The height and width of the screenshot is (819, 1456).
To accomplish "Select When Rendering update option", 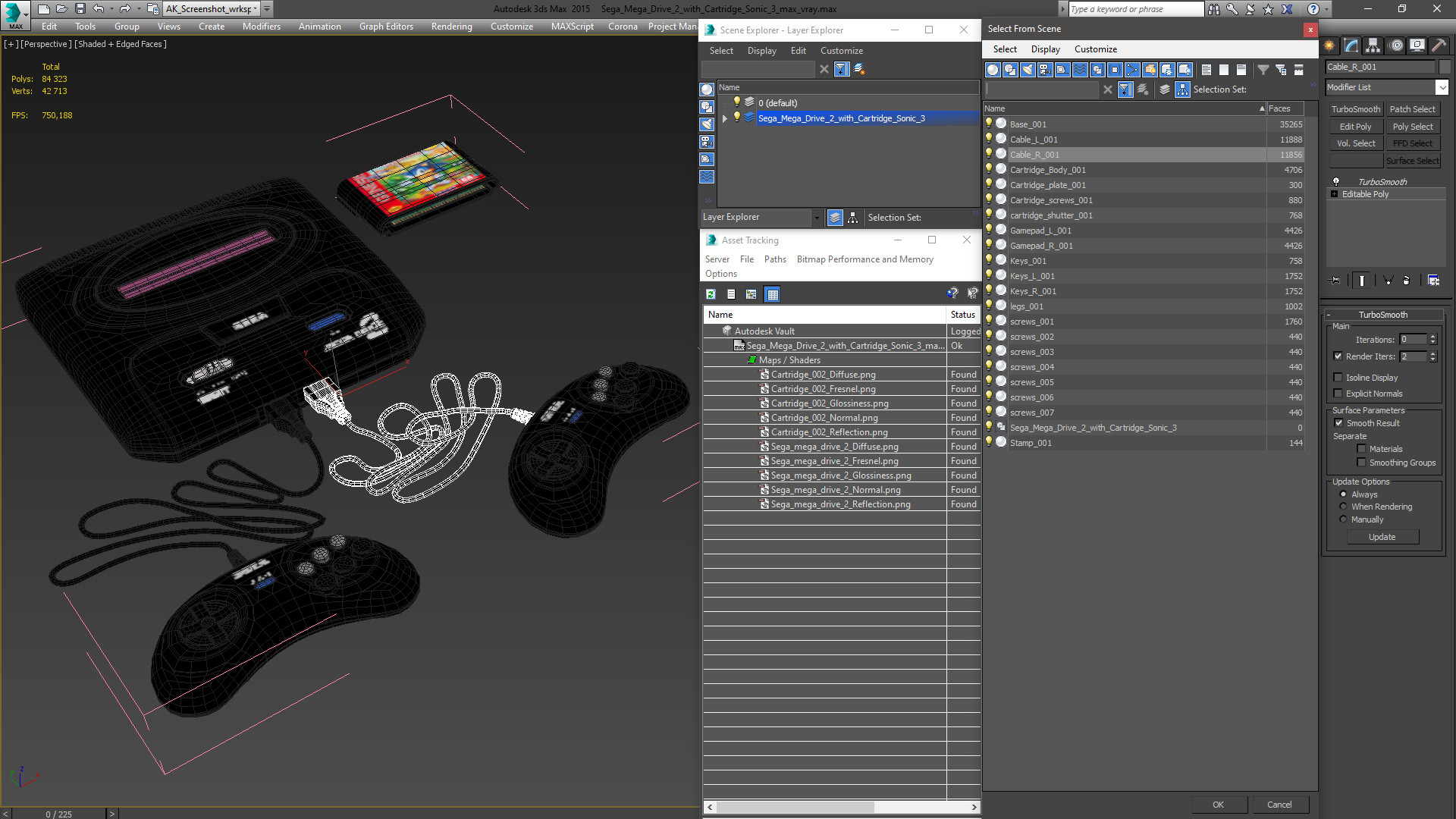I will [x=1343, y=507].
